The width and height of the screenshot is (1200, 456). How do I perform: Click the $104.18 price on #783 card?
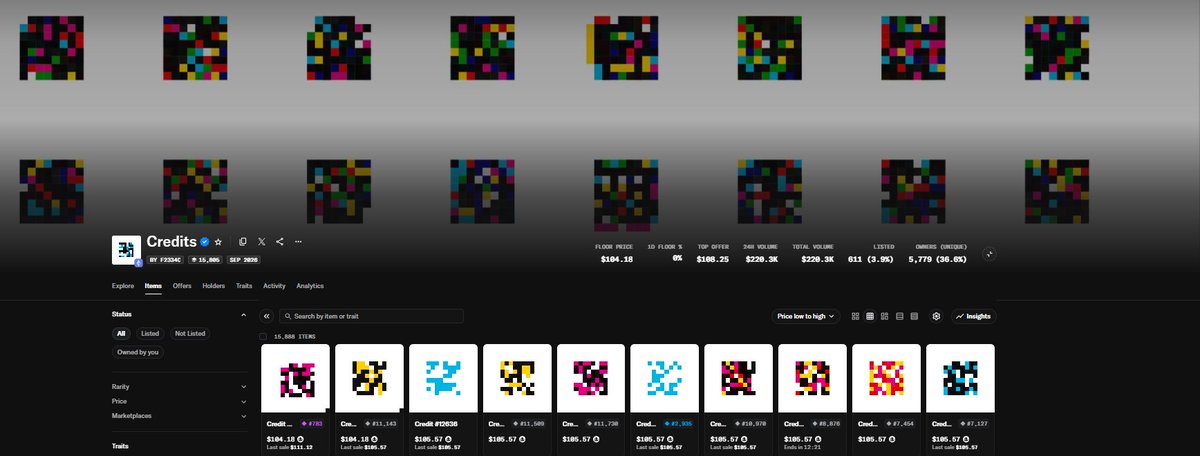[x=279, y=439]
